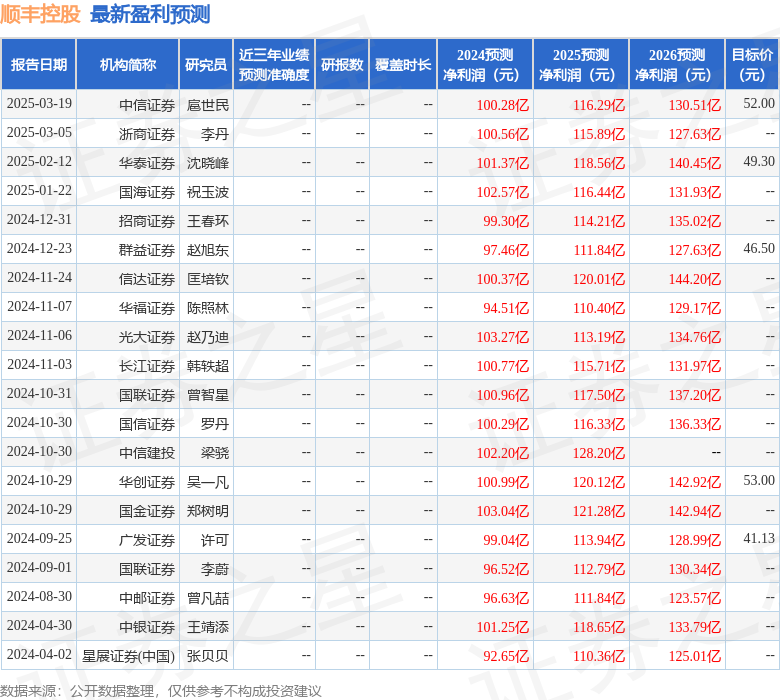Click researcher 曾智星
Viewport: 780px width, 700px height.
tap(208, 395)
